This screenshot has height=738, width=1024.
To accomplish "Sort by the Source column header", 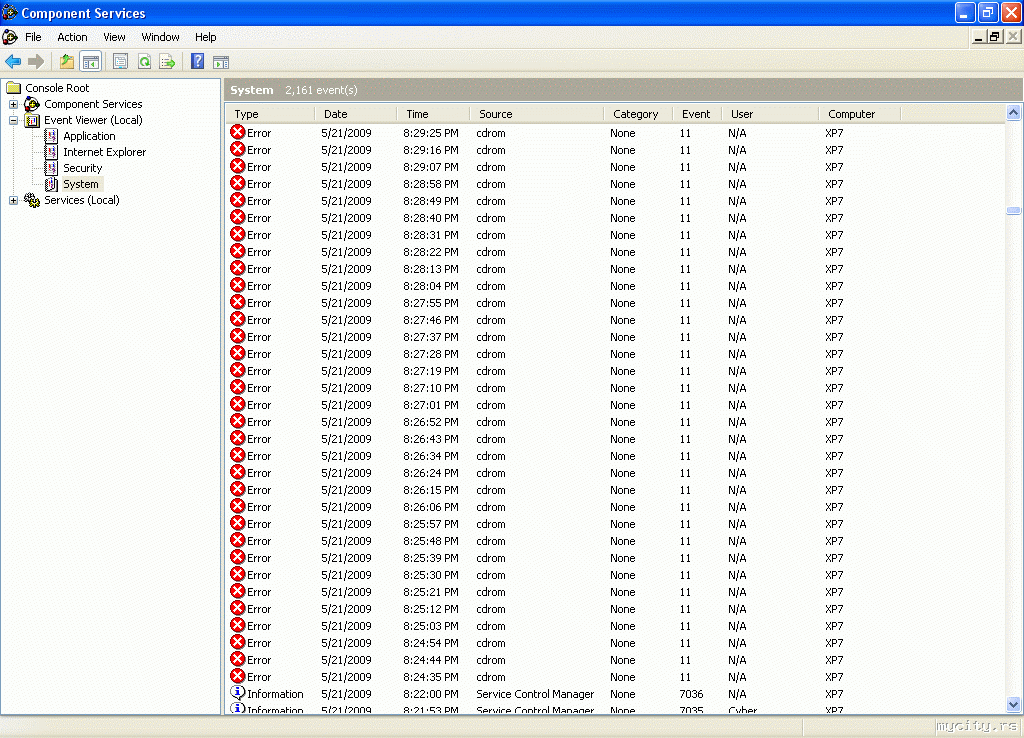I will click(x=537, y=114).
